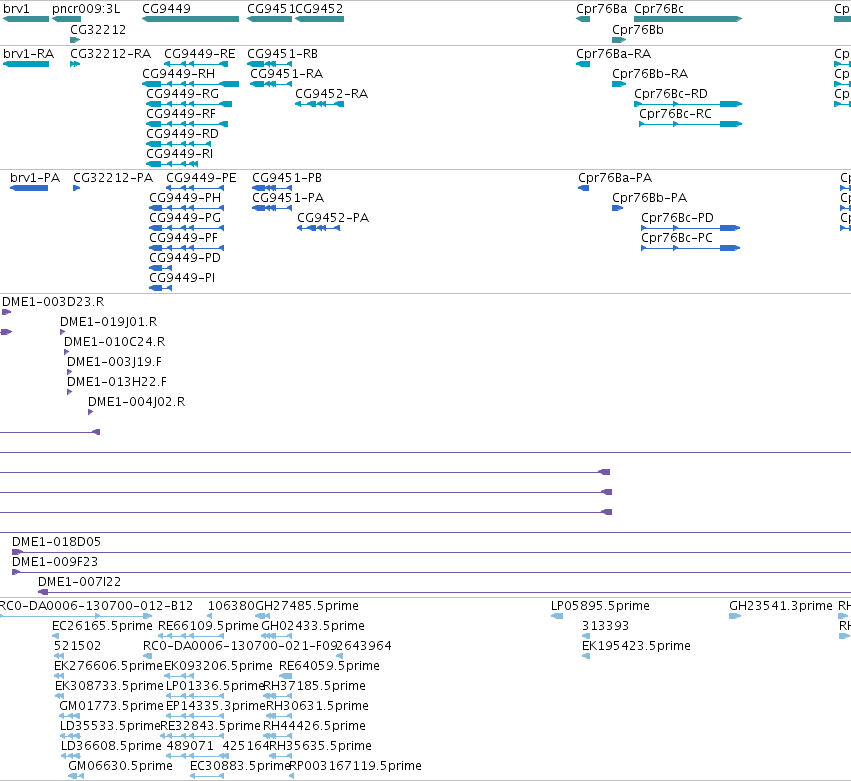Open BAC end DME1-010C24.R
Image resolution: width=851 pixels, height=781 pixels.
[x=115, y=342]
